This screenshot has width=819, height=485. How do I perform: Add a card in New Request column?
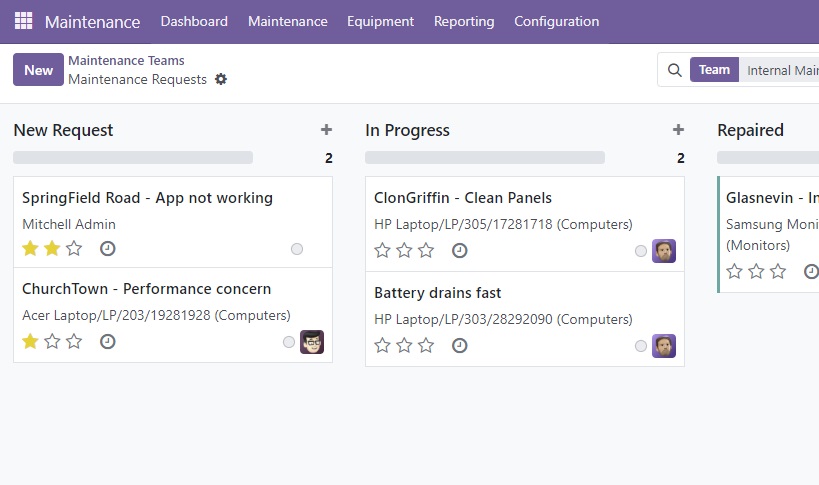point(326,130)
